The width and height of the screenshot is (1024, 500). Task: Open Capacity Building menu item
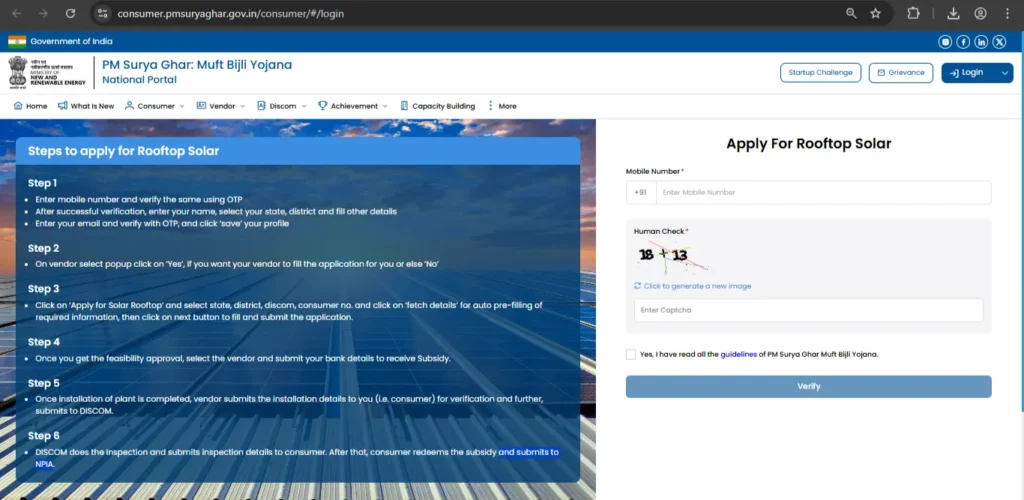[437, 106]
